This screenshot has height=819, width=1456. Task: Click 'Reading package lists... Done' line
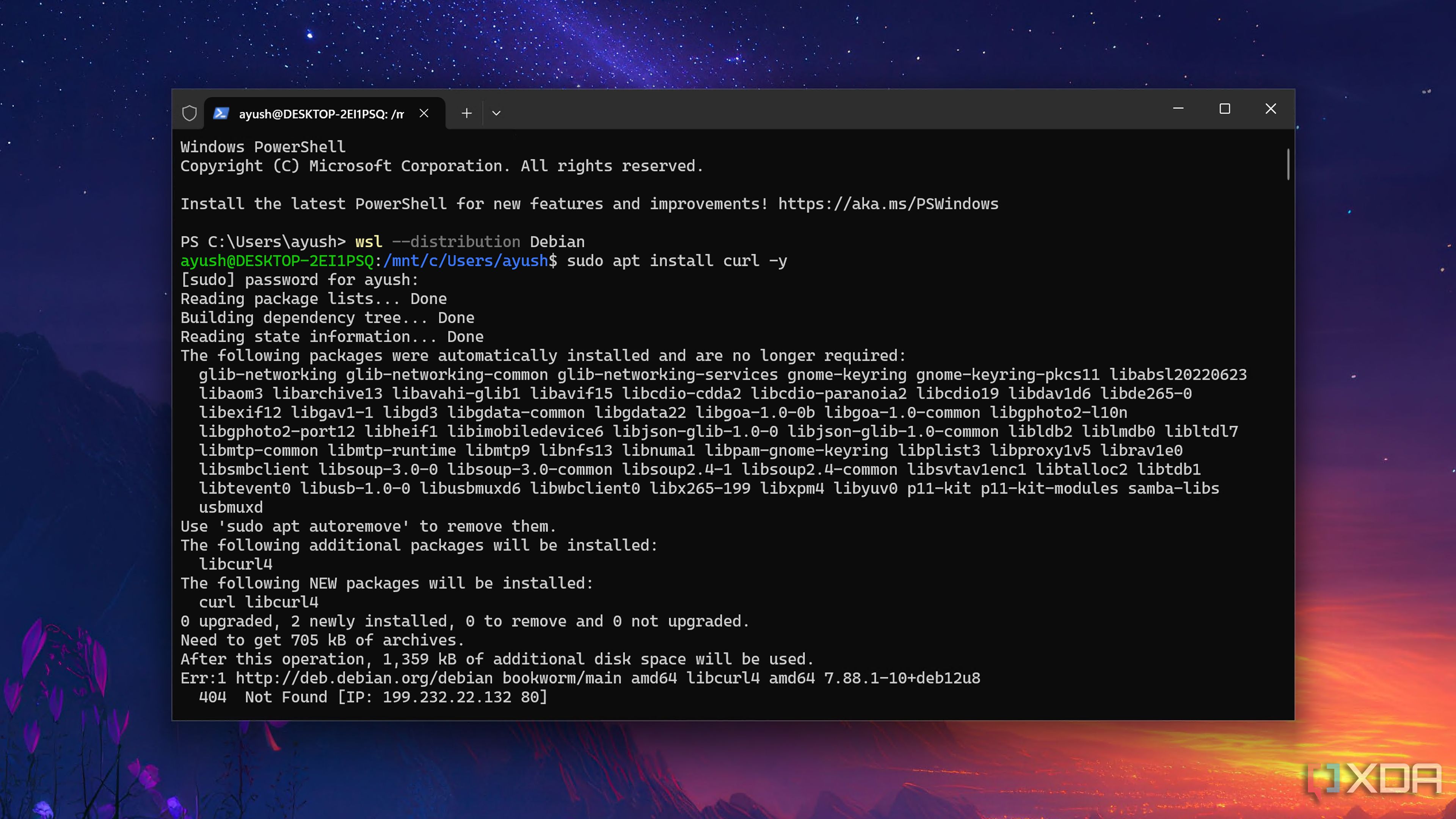314,299
